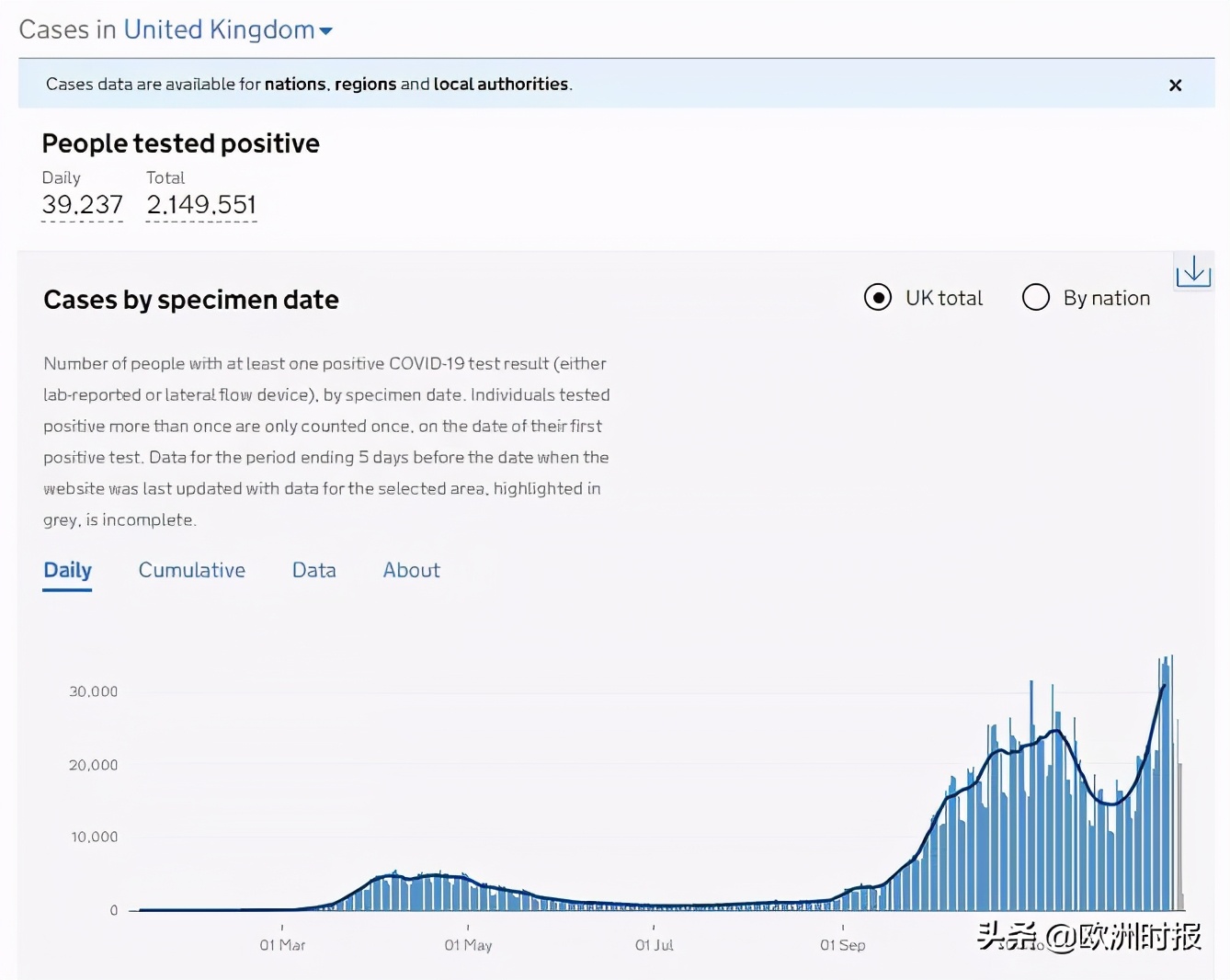Click the total figure 2,149,551
Screen dimensions: 1230x980
201,204
